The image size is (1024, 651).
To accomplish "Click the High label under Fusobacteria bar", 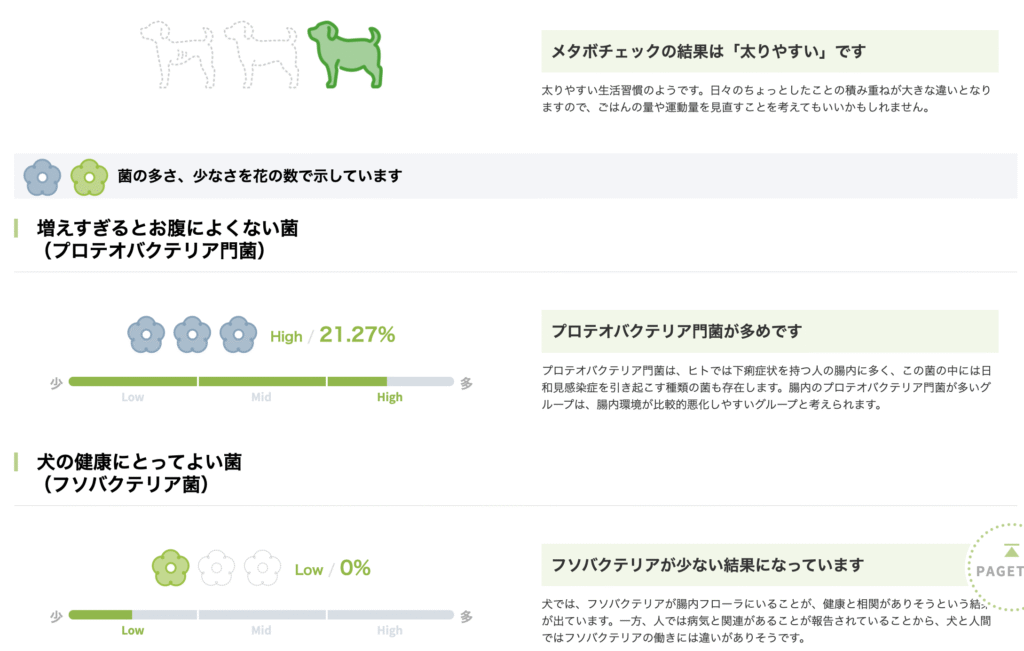I will (390, 630).
